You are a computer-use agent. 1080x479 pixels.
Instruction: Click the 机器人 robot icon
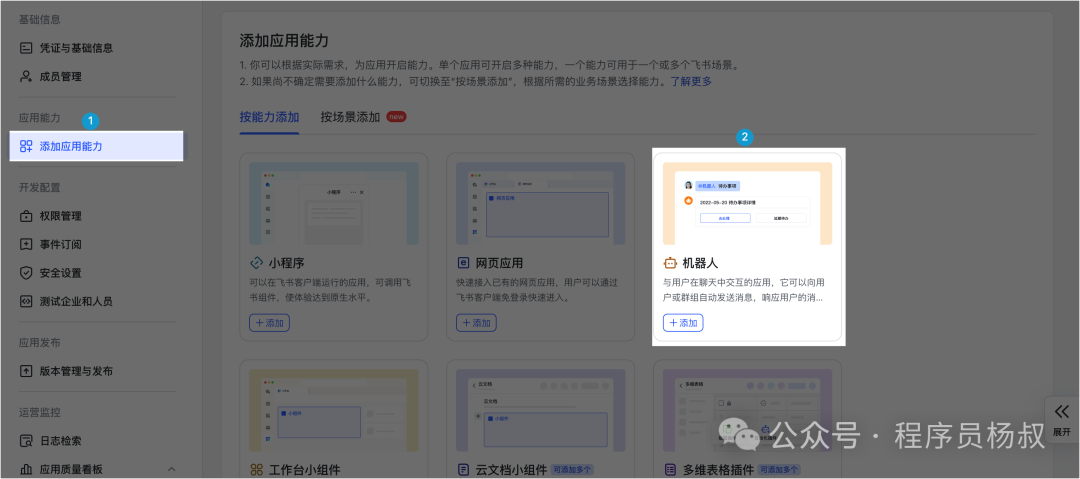point(669,263)
